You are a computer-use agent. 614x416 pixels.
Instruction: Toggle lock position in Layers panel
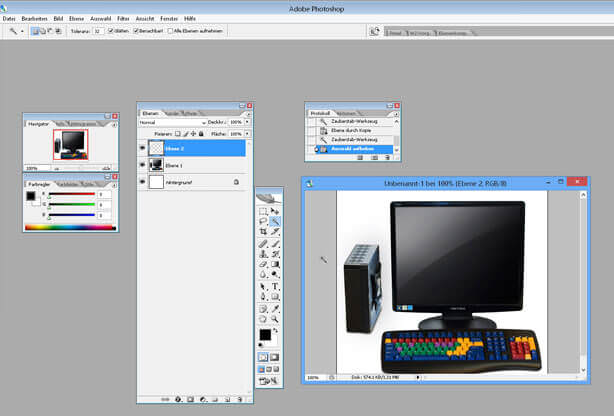pos(193,134)
